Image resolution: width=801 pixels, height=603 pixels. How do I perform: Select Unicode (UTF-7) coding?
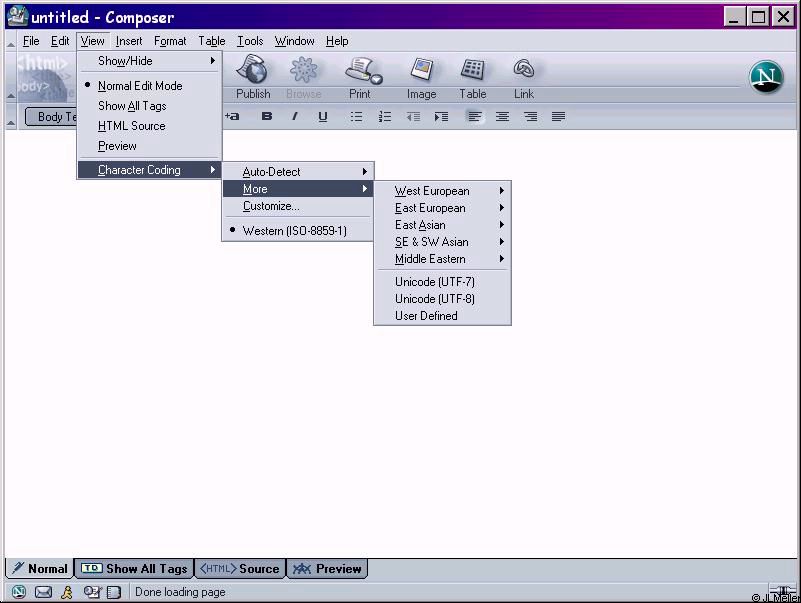pos(442,282)
